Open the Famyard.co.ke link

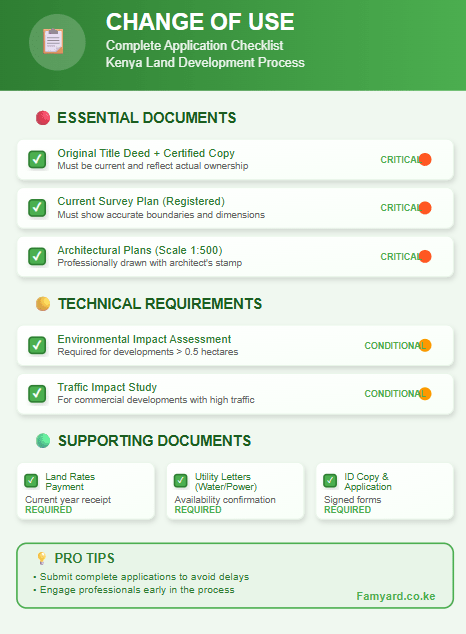(396, 596)
